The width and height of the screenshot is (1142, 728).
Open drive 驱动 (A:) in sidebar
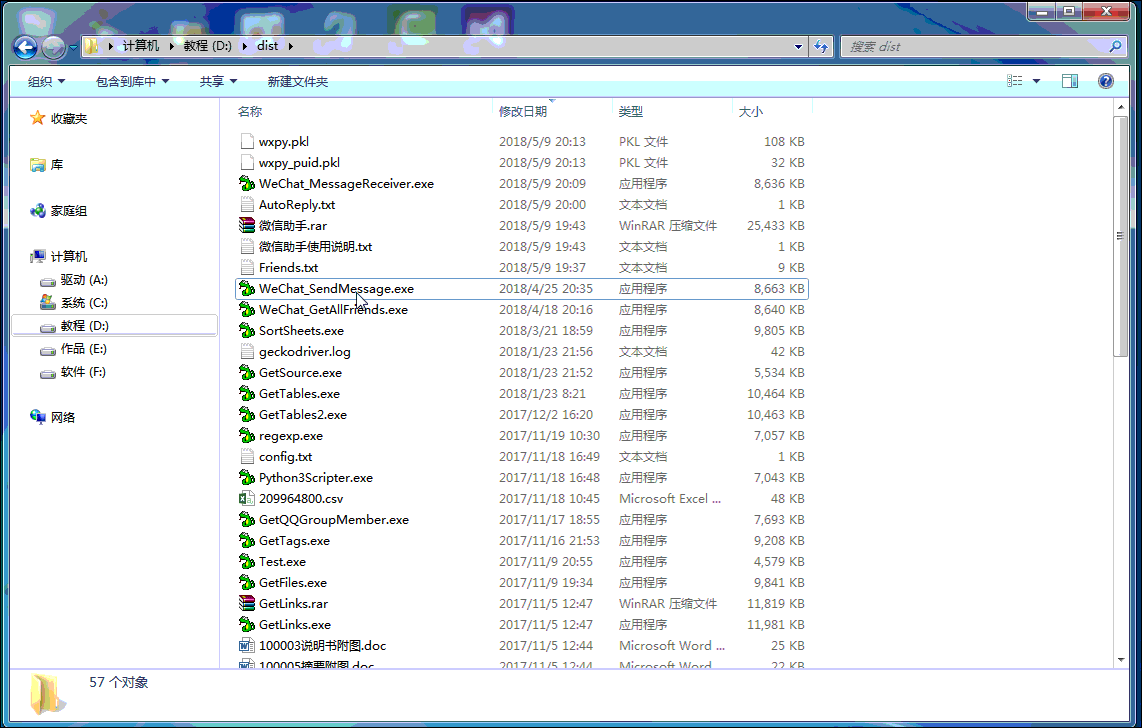(84, 280)
